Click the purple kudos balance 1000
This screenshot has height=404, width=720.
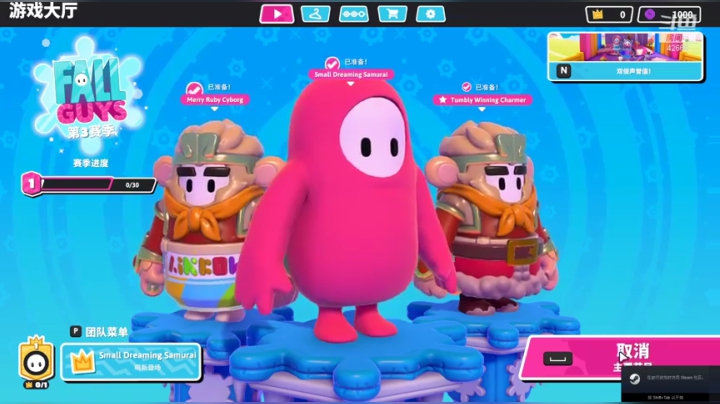(669, 15)
